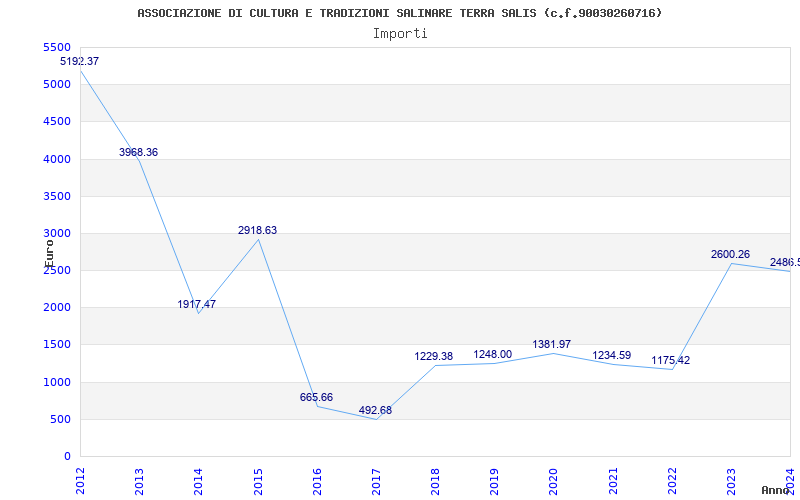Click the "Importi" subtitle
This screenshot has height=500, width=800.
(x=400, y=34)
